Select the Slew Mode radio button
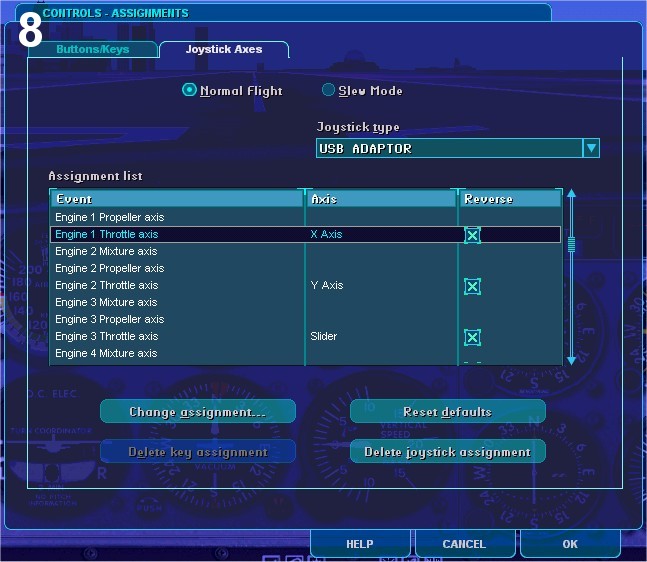 click(328, 90)
